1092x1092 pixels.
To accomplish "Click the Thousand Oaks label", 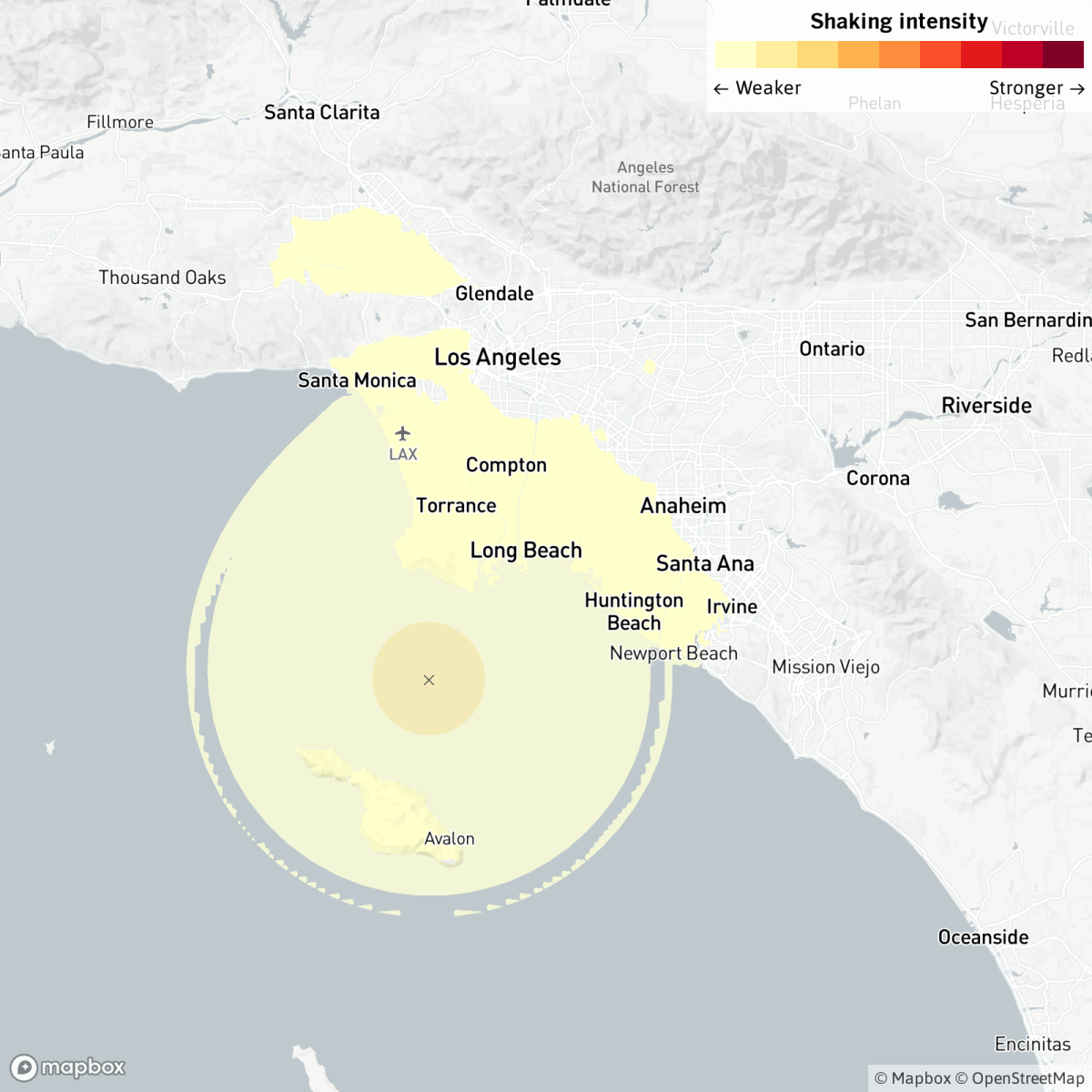I will 162,278.
